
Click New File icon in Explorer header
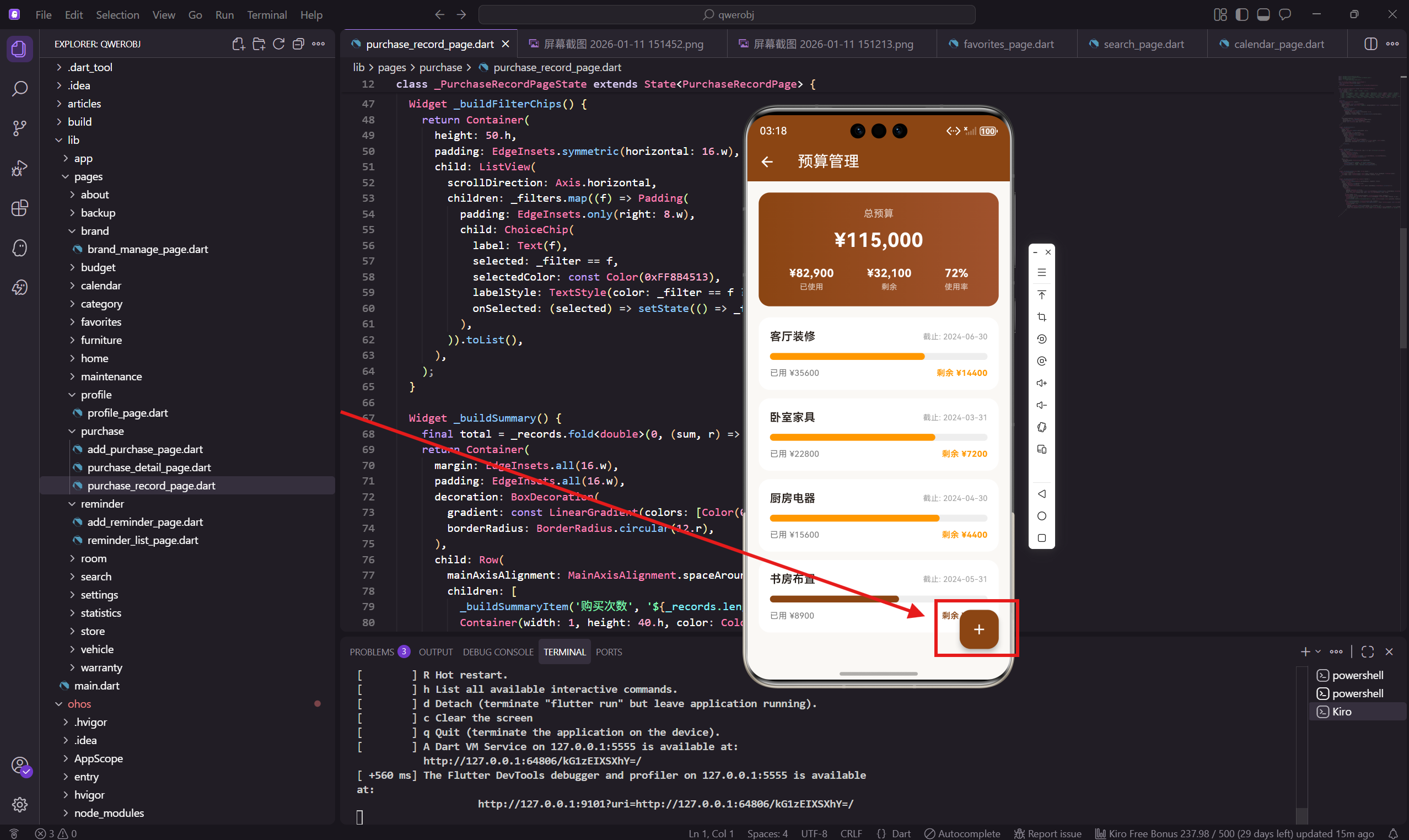point(238,44)
